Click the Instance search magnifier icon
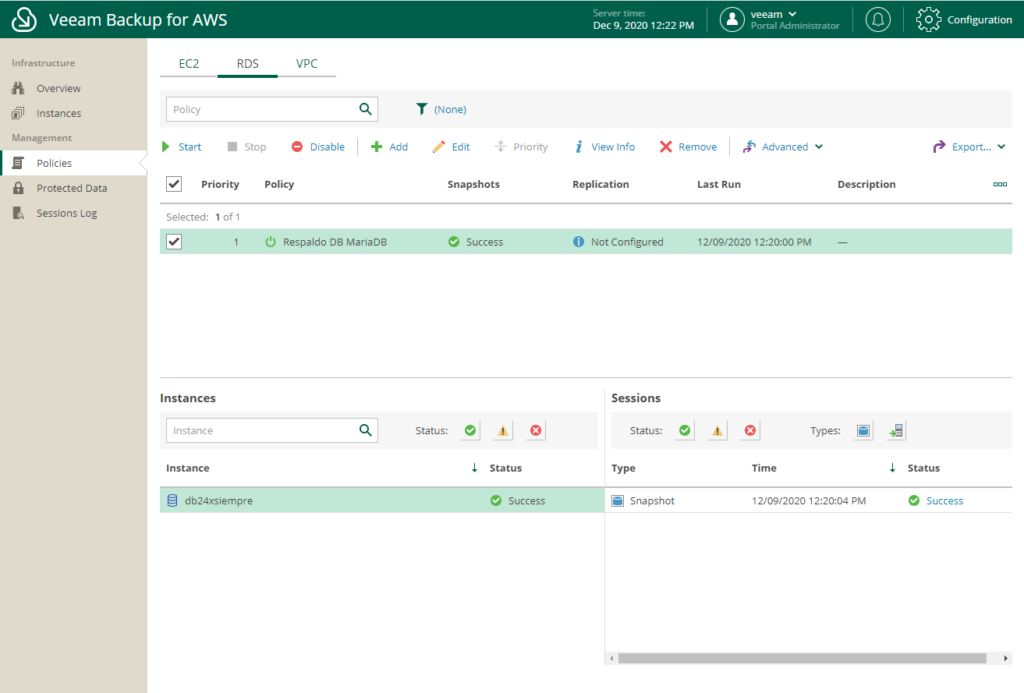Screen dimensions: 1024x693 365,430
